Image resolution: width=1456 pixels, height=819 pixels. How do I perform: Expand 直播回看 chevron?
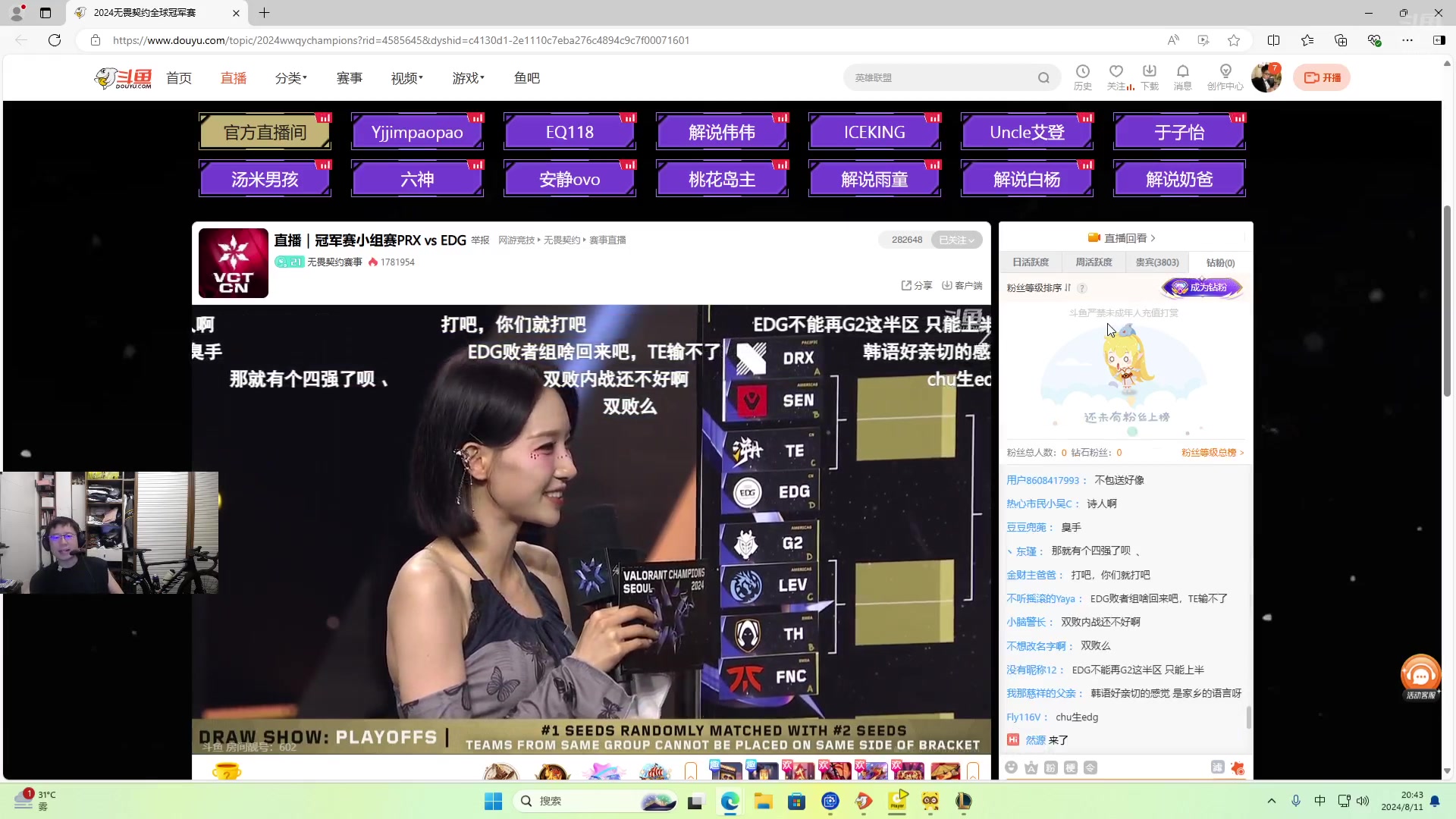pos(1153,238)
